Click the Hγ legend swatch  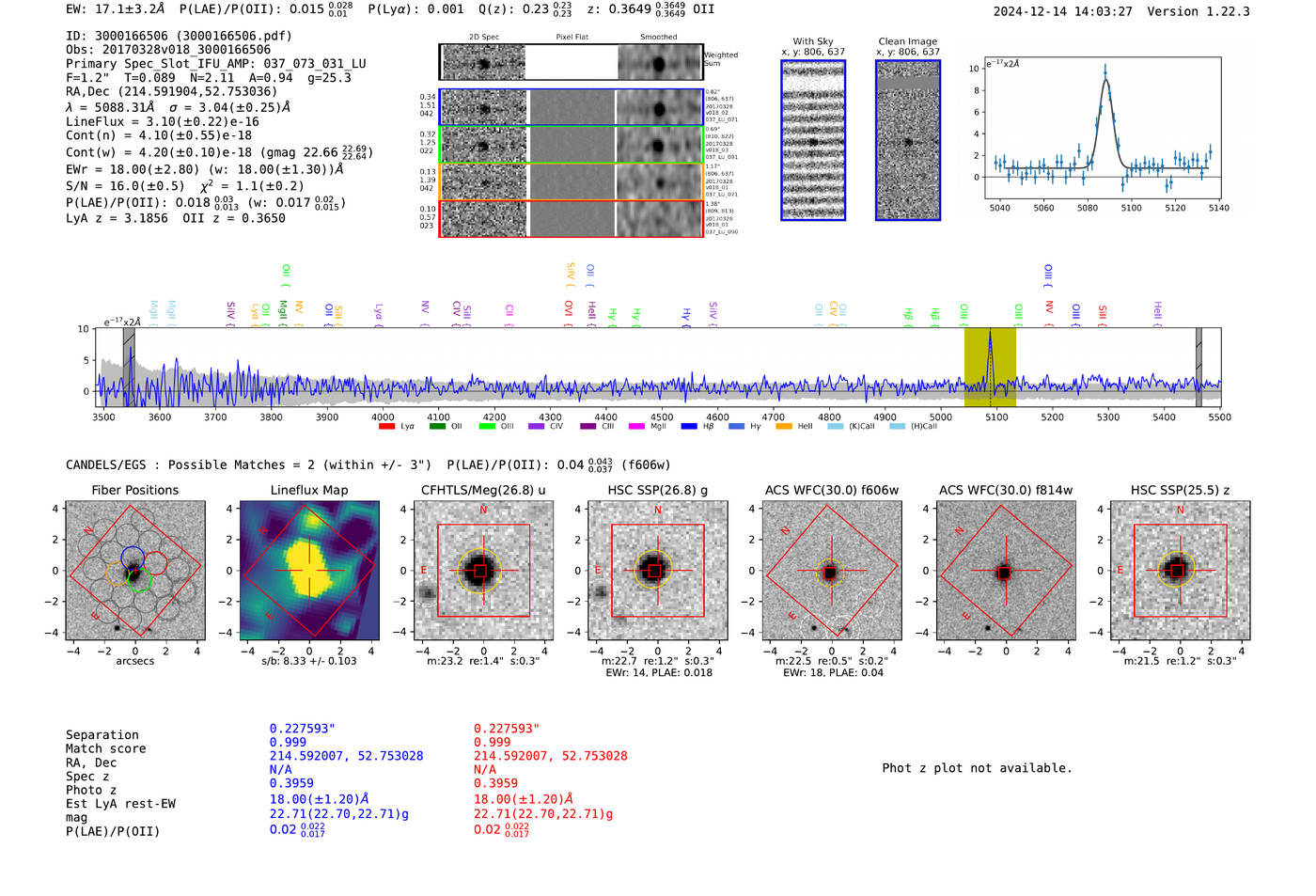coord(737,427)
